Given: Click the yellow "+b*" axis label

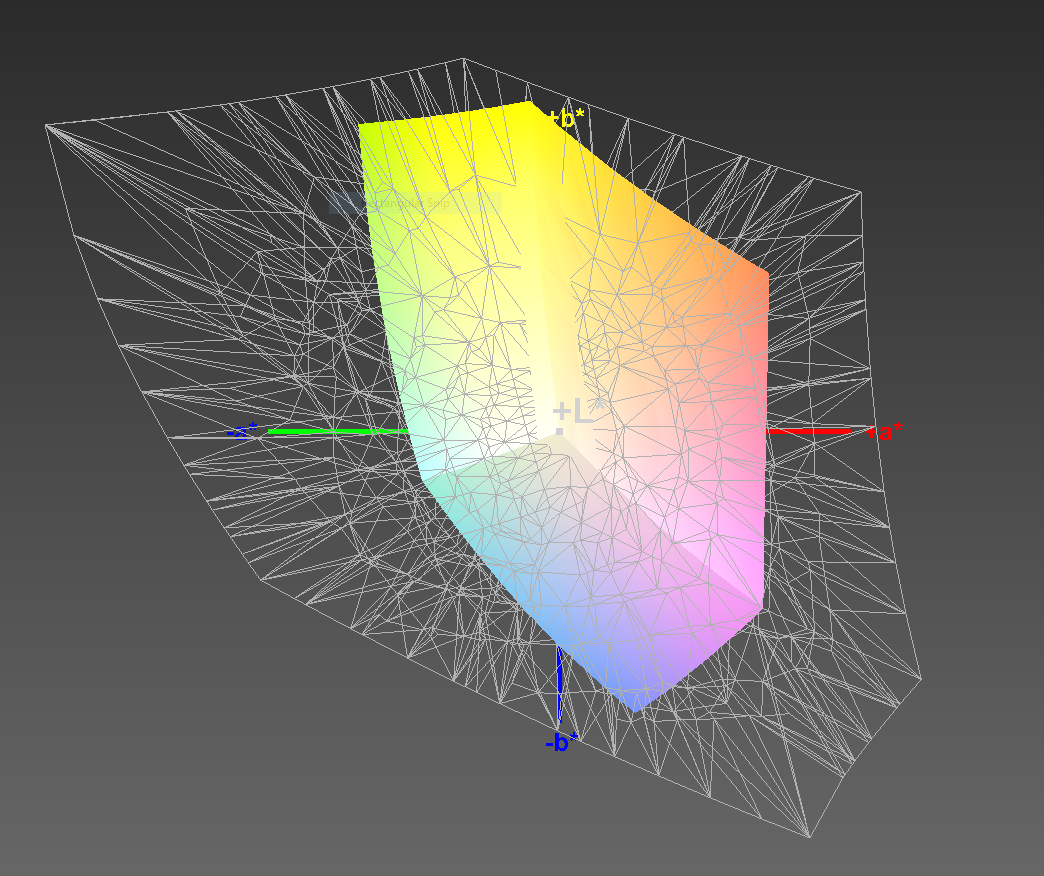Looking at the screenshot, I should coord(567,118).
